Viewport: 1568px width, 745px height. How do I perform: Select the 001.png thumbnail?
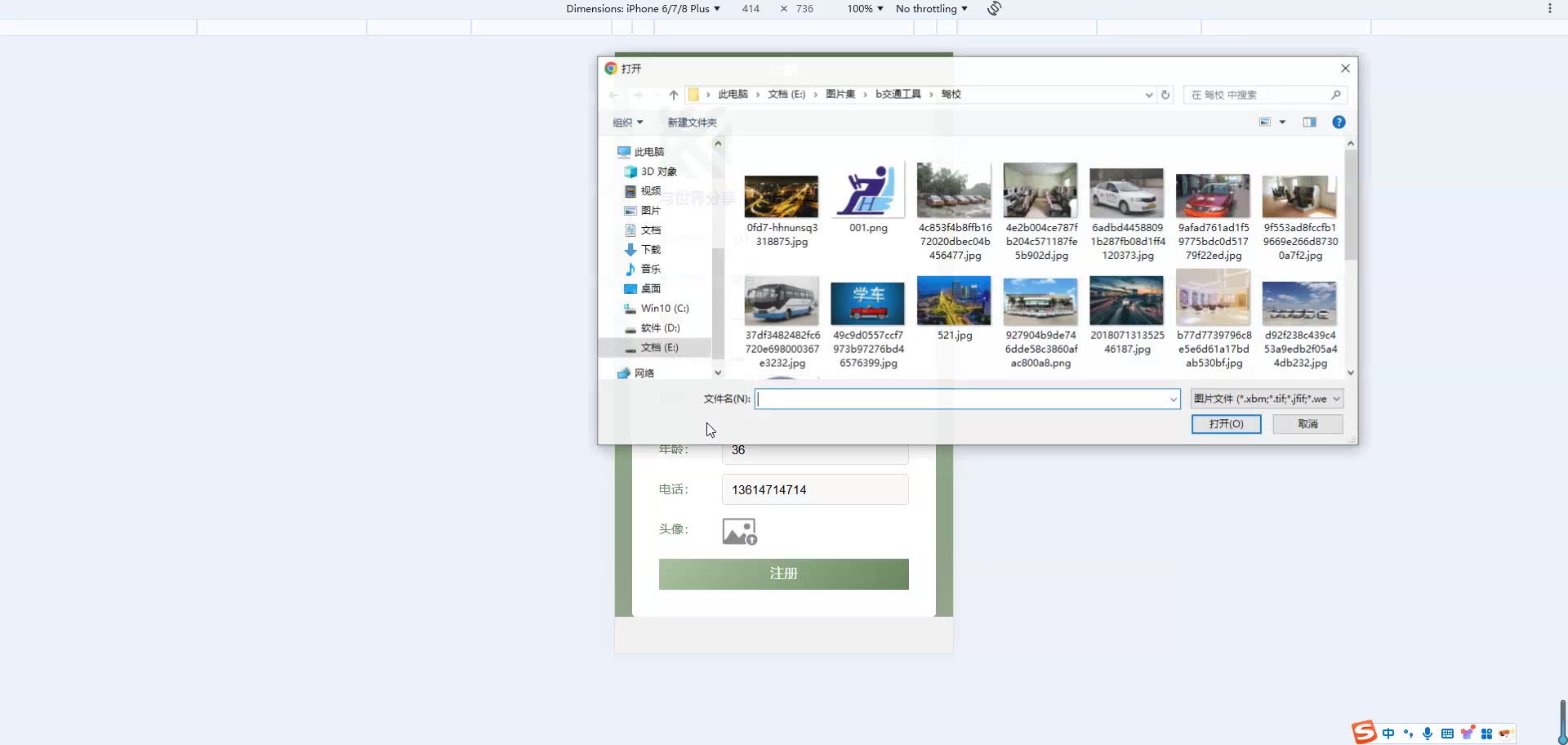pyautogui.click(x=867, y=197)
